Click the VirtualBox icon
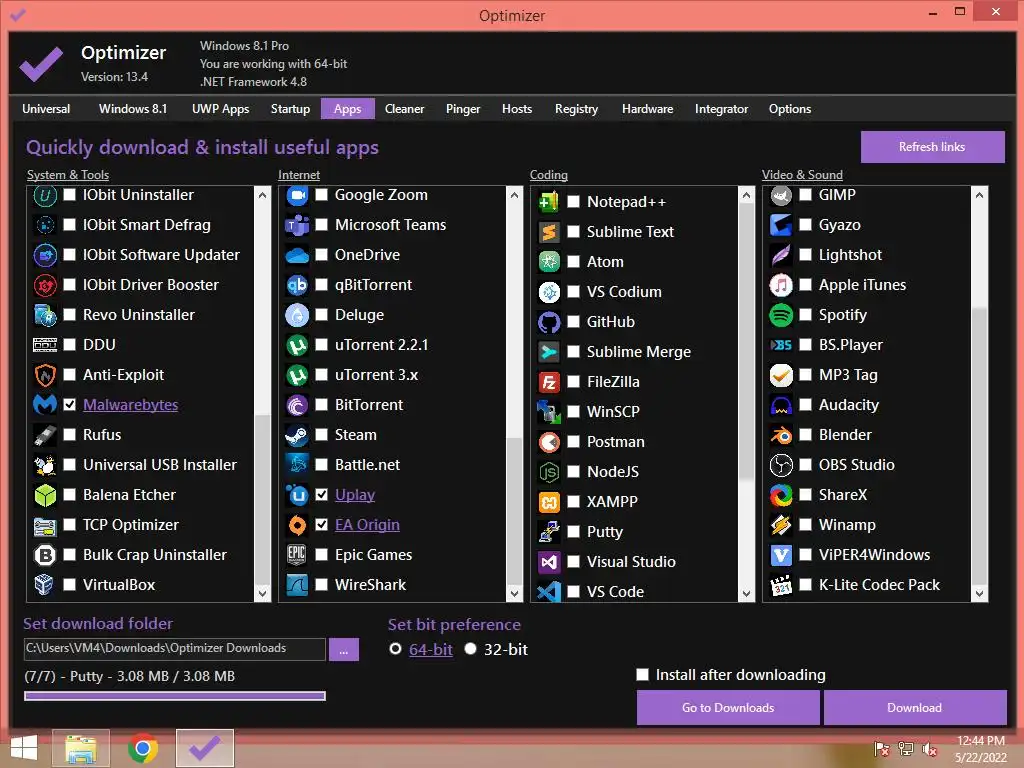Image resolution: width=1024 pixels, height=768 pixels. 45,584
